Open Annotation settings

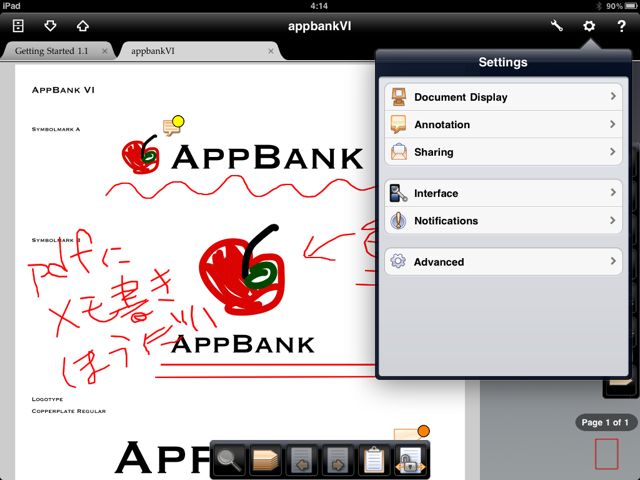pos(503,124)
